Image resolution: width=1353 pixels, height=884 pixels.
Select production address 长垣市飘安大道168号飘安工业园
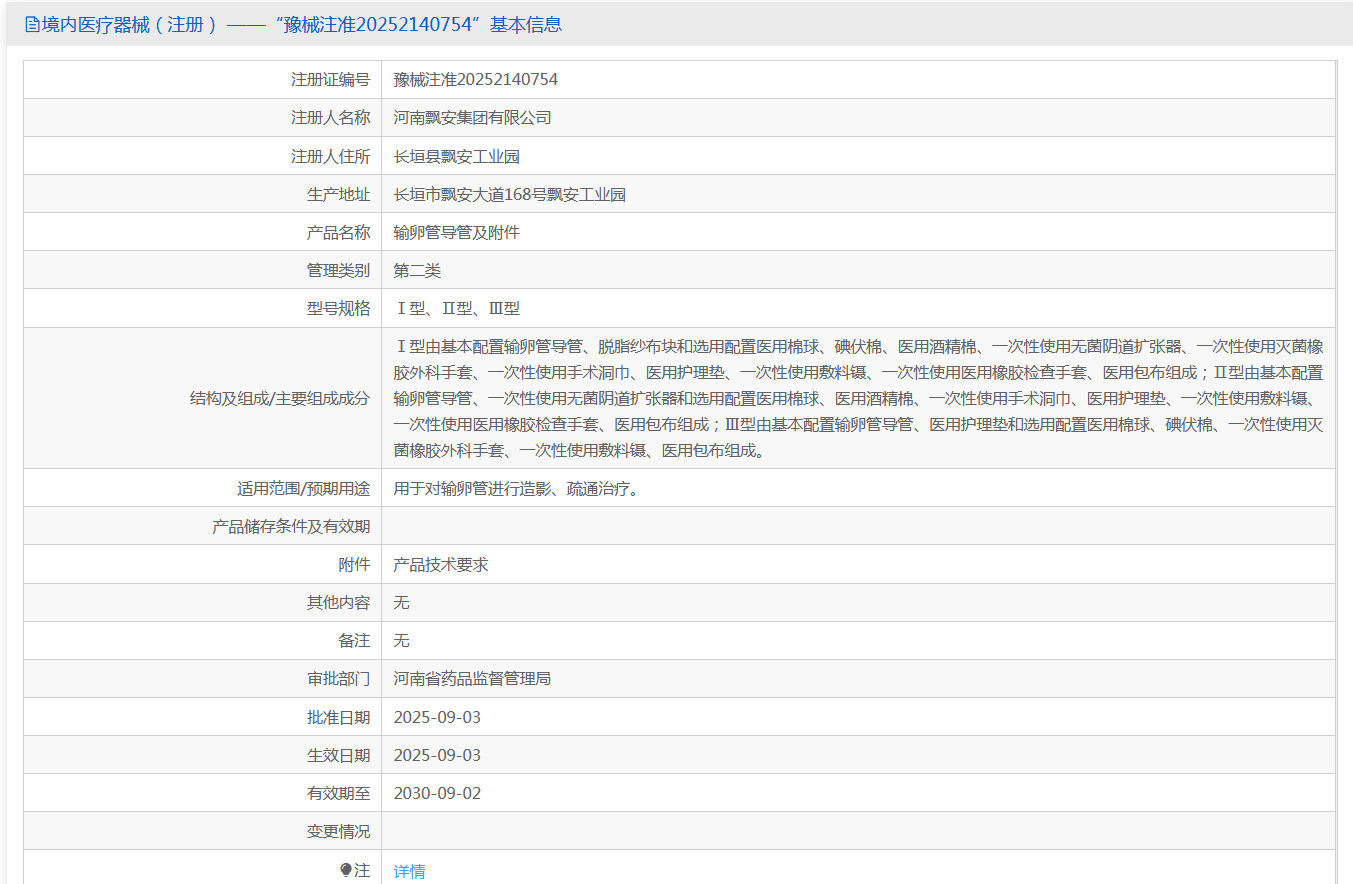[x=510, y=194]
